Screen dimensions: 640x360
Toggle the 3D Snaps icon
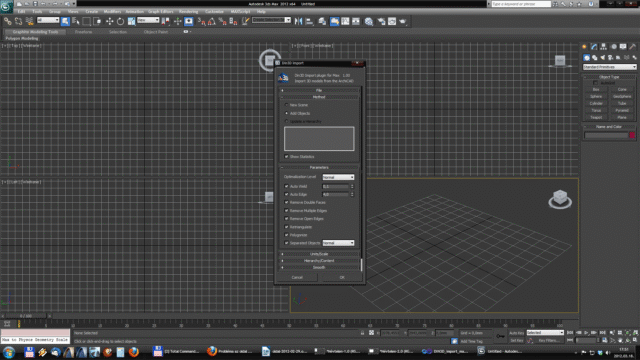pos(202,21)
